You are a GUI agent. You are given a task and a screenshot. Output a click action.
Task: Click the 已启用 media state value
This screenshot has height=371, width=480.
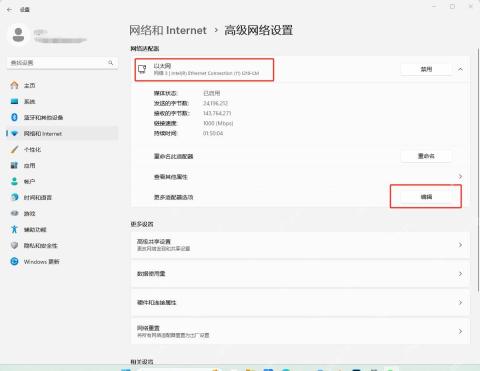tap(212, 93)
